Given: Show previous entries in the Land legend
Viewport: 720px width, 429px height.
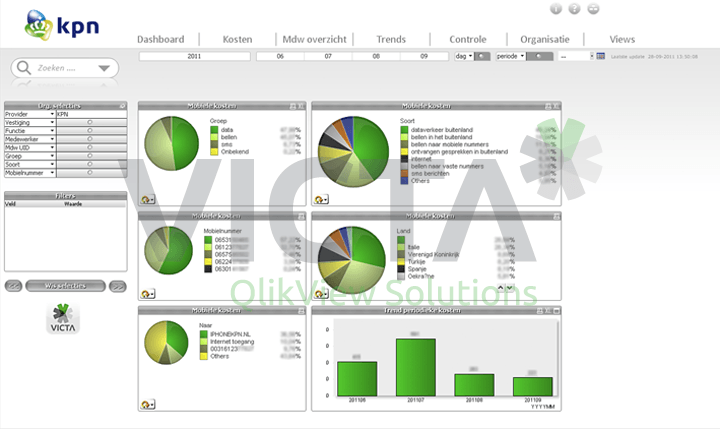Looking at the screenshot, I should [x=501, y=288].
